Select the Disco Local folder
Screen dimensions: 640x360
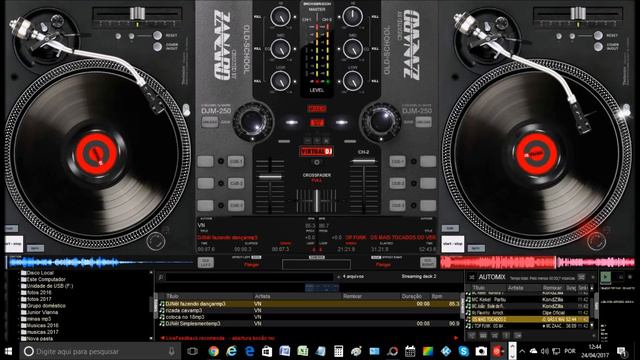[x=37, y=273]
